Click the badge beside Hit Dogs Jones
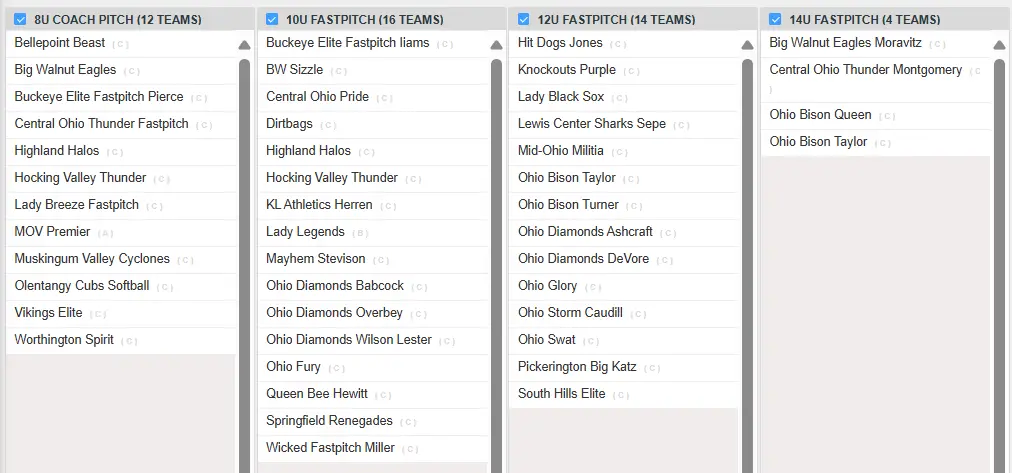Image resolution: width=1012 pixels, height=473 pixels. [618, 44]
